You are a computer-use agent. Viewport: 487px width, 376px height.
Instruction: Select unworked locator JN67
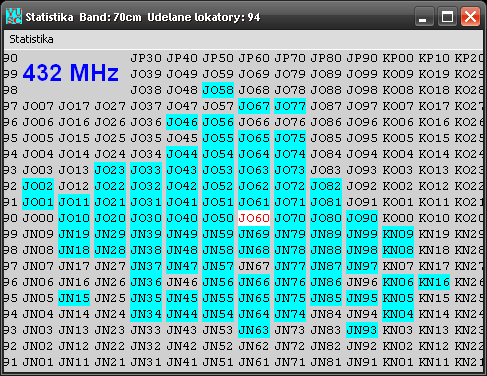tap(254, 266)
